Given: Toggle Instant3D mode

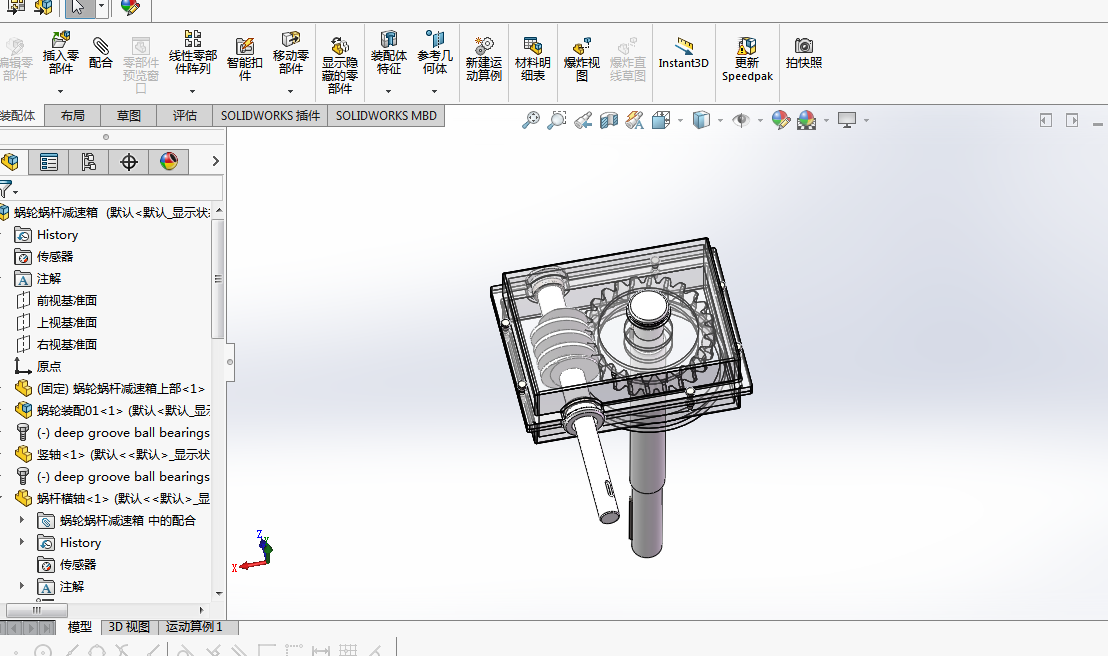Looking at the screenshot, I should point(683,53).
